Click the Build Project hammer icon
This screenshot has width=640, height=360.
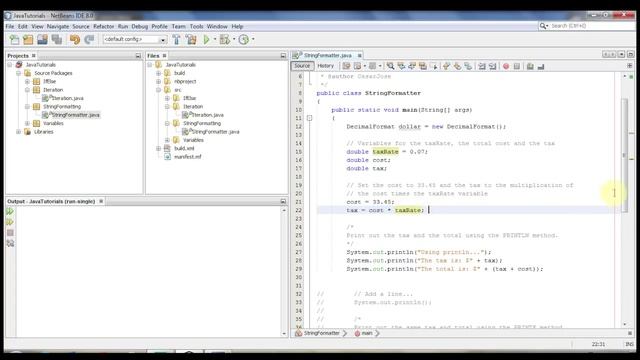[176, 40]
